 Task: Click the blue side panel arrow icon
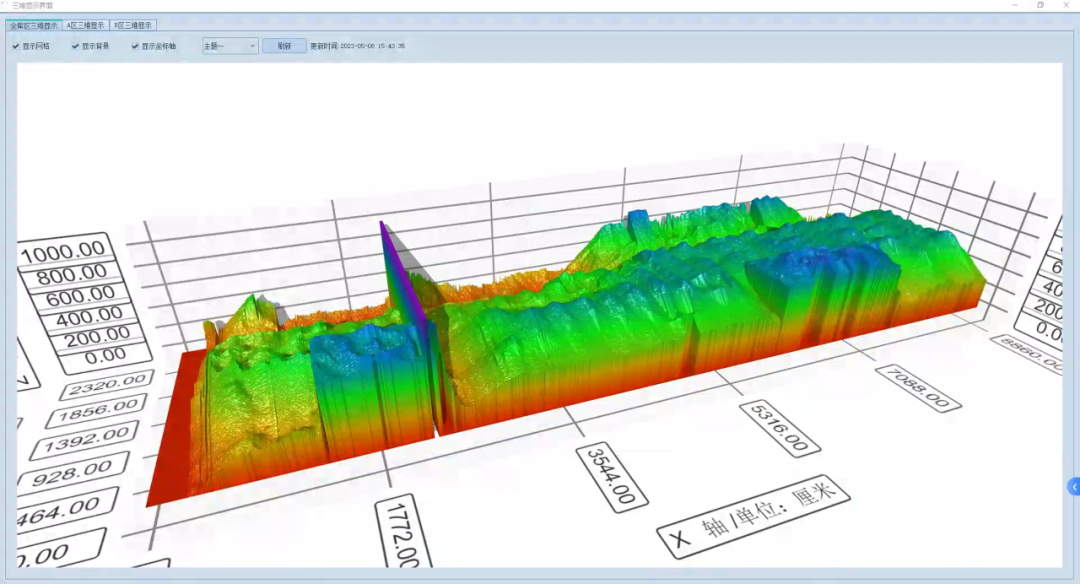(x=1074, y=487)
